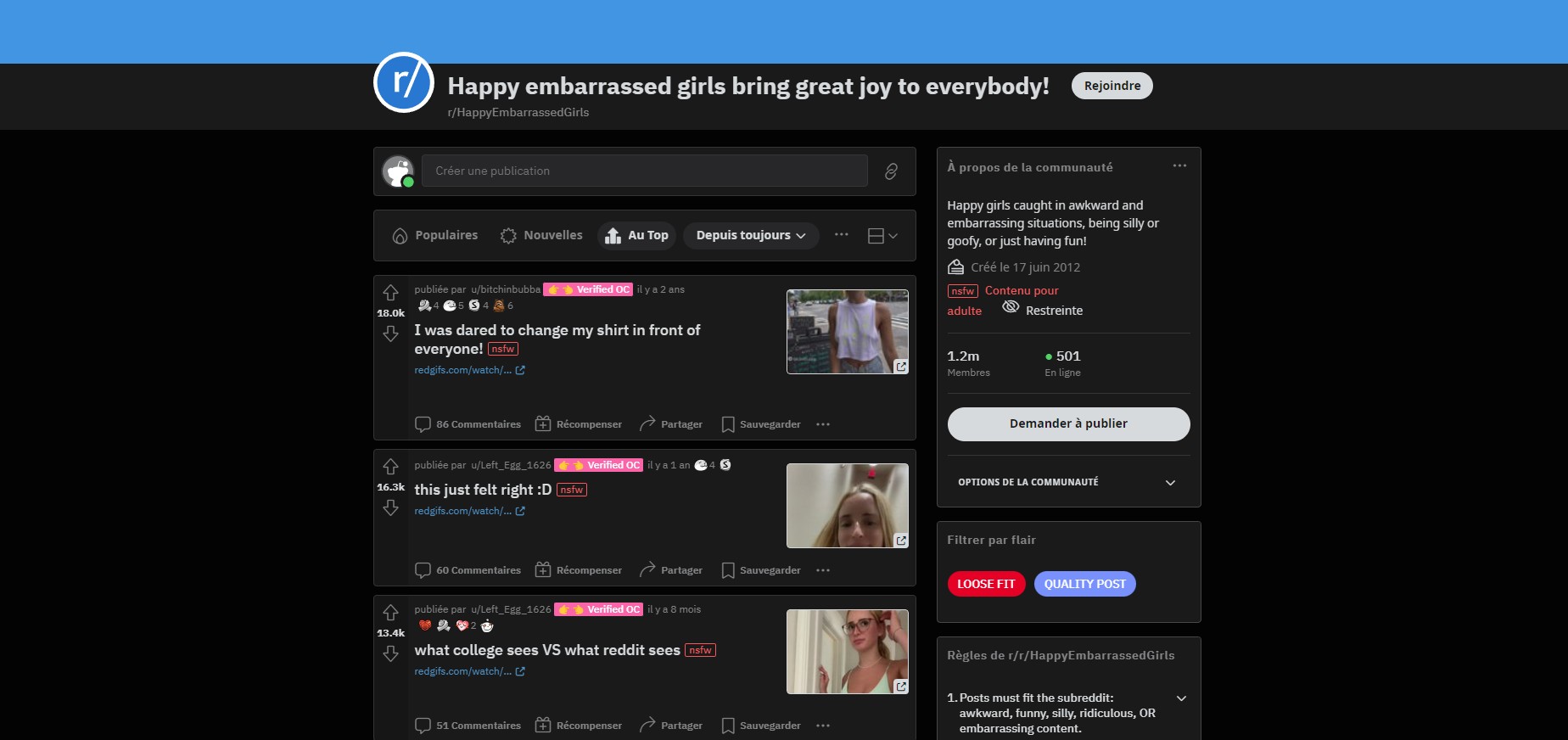The image size is (1568, 740).
Task: Open the Depuis toujours time range dropdown
Action: [750, 236]
